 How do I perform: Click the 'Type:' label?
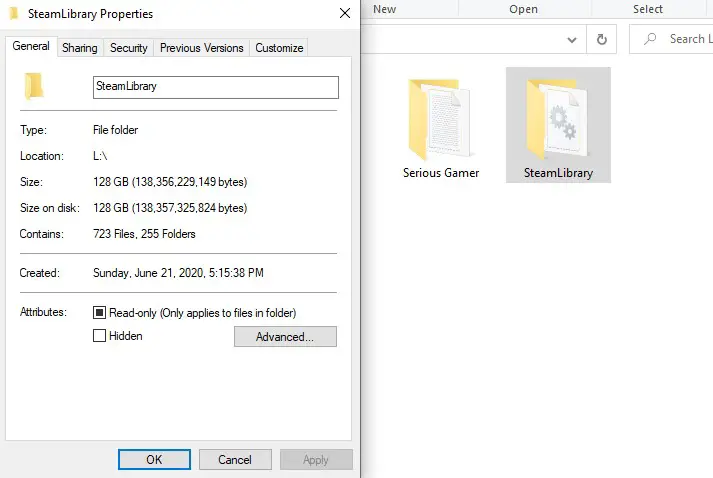tap(33, 130)
